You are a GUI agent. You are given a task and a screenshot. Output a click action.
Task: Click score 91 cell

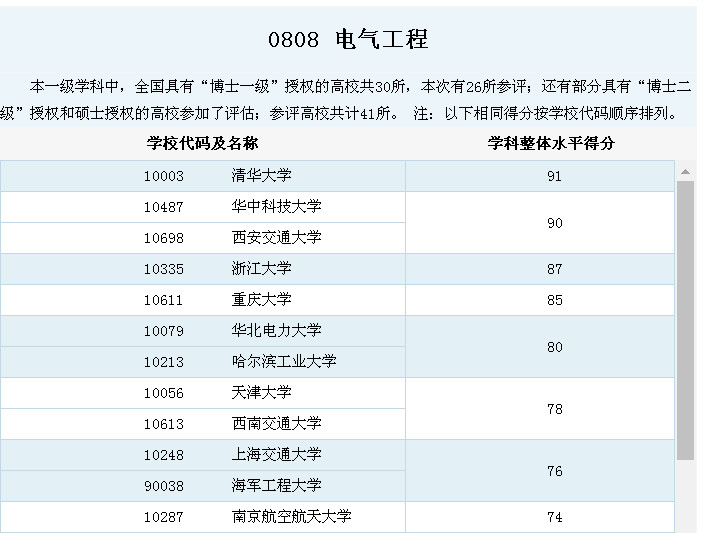(x=540, y=176)
